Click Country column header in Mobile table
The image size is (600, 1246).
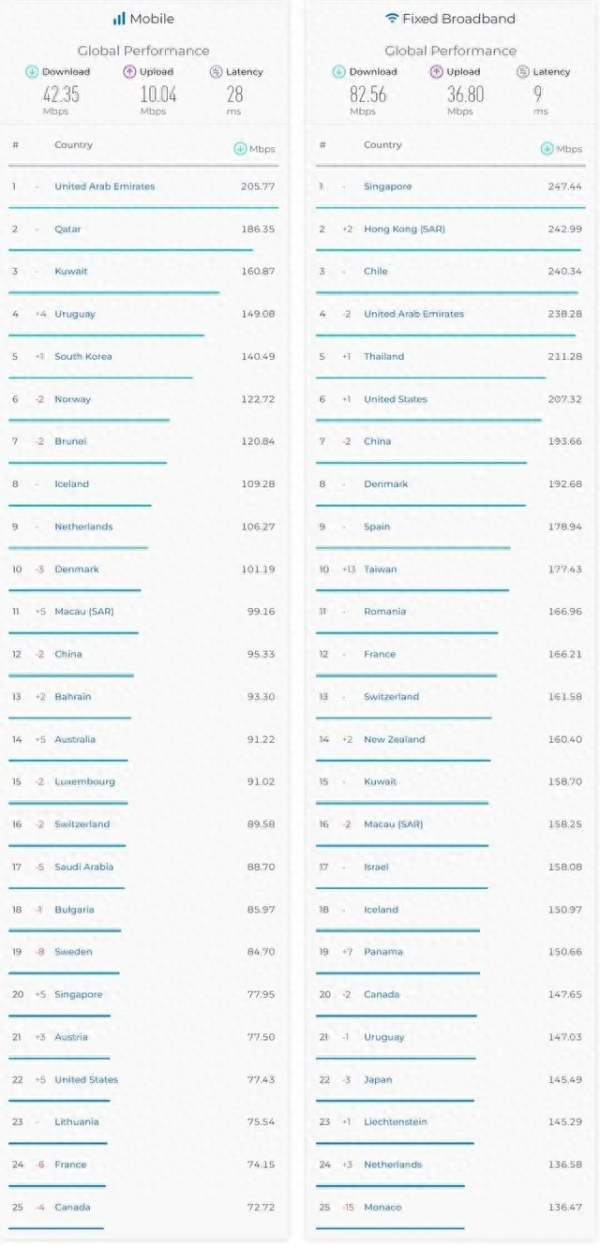tap(73, 145)
